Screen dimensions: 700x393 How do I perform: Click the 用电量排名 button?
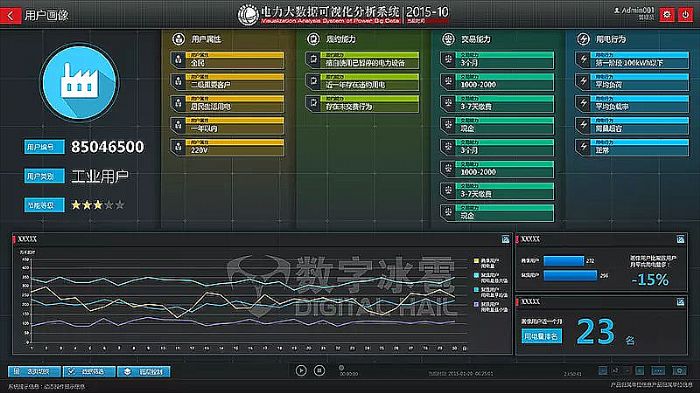(x=541, y=336)
